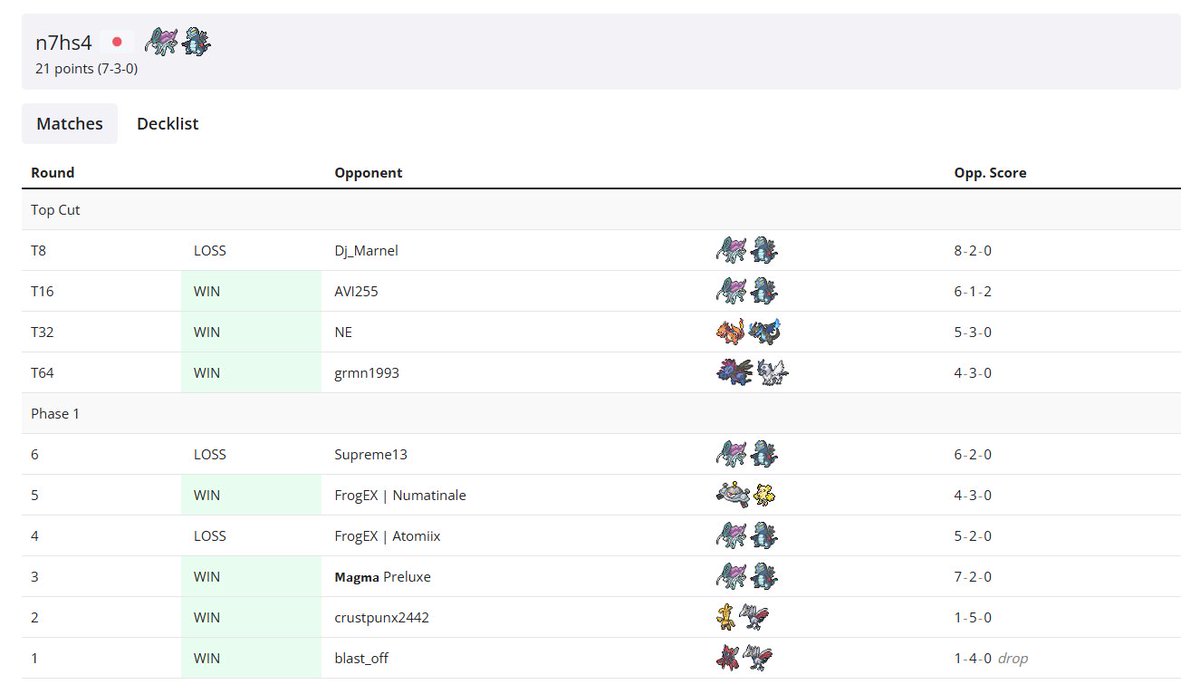The height and width of the screenshot is (694, 1200).
Task: Click the Baxcalibur deck icon in Magma Preluxe row
Action: point(764,577)
